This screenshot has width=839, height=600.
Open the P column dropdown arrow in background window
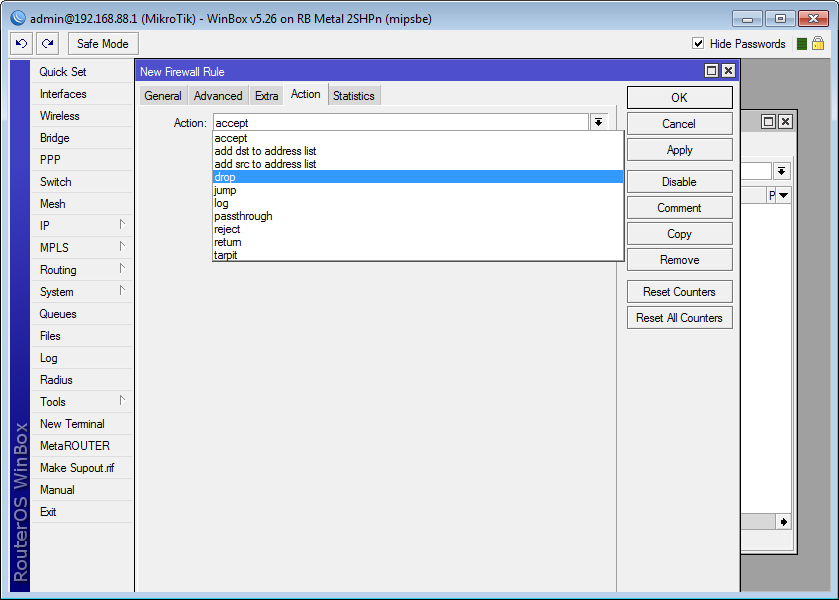(783, 195)
